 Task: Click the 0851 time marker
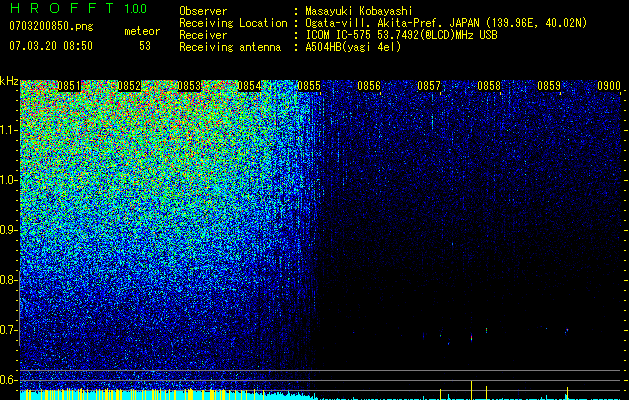coord(69,86)
